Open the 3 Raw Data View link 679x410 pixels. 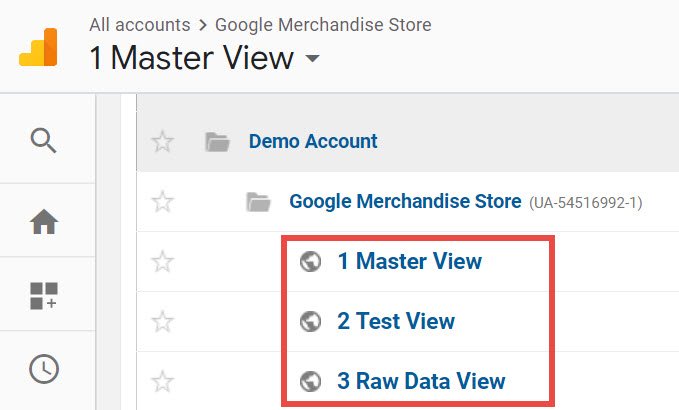coord(421,381)
